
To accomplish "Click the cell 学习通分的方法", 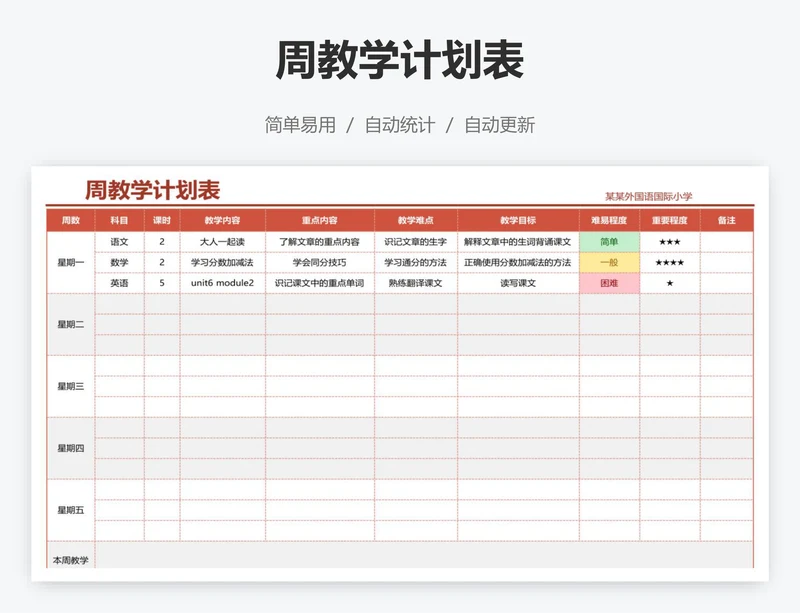I will 416,262.
